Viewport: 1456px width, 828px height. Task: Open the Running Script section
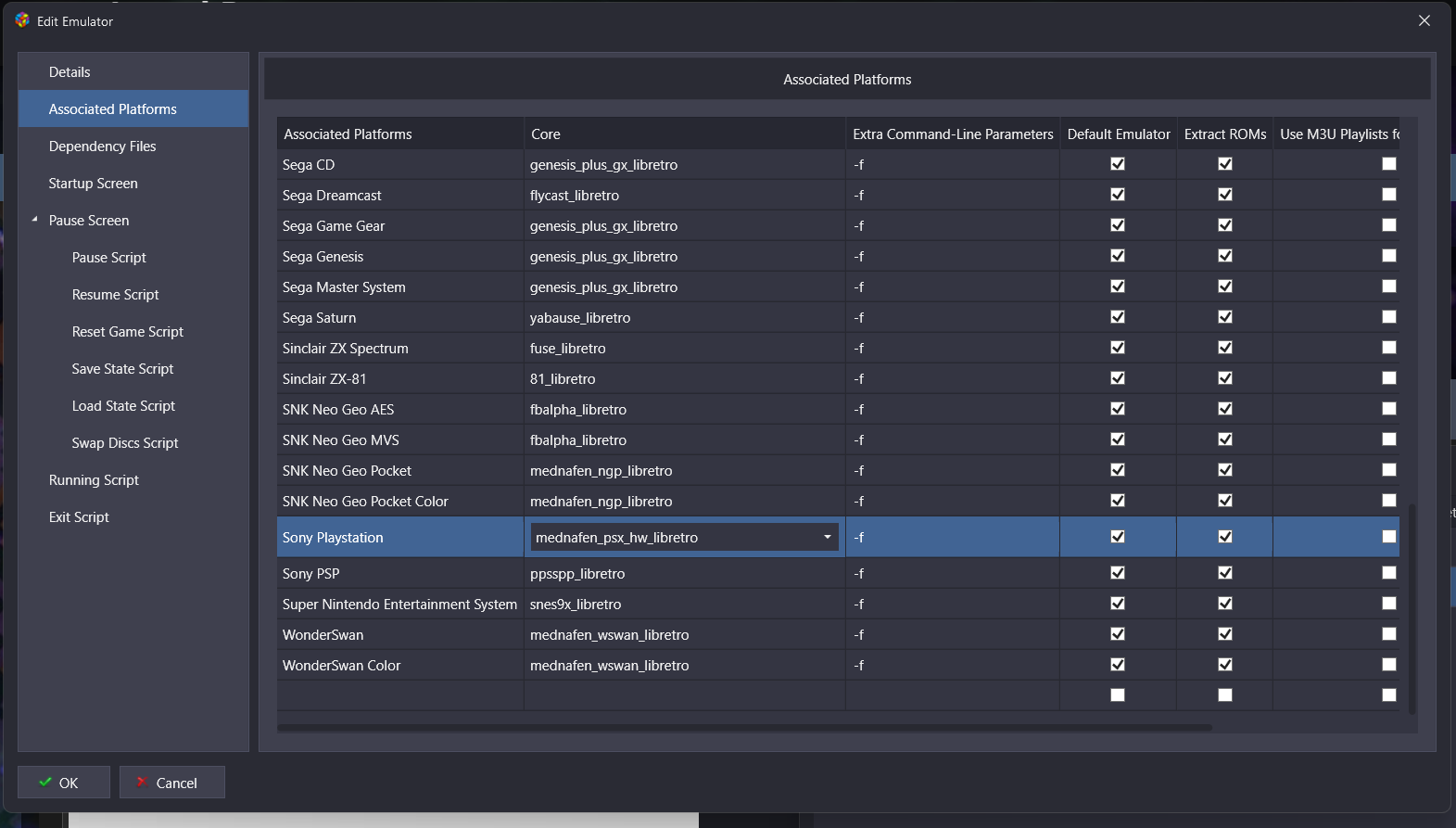133,479
